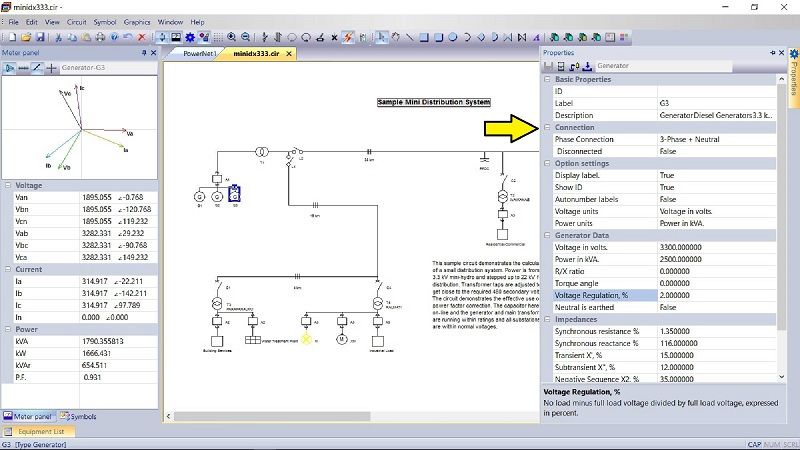800x450 pixels.
Task: Create a new circuit file
Action: coord(12,37)
